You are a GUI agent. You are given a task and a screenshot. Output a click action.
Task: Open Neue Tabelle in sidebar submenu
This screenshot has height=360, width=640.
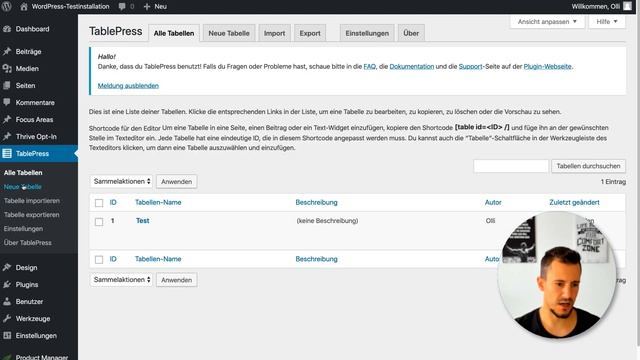click(x=22, y=187)
